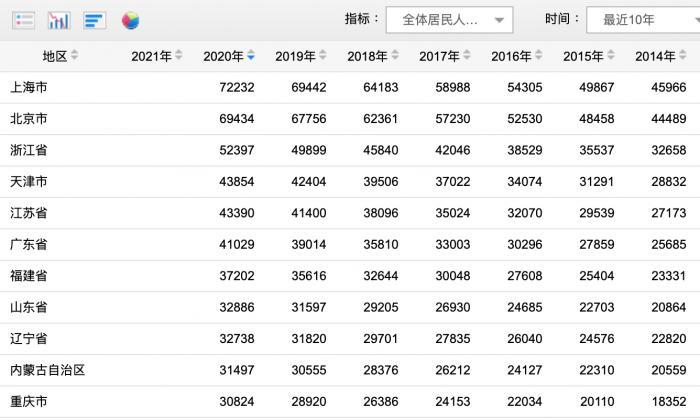
Task: Click the value 37202 in 福建省 row
Action: 237,276
